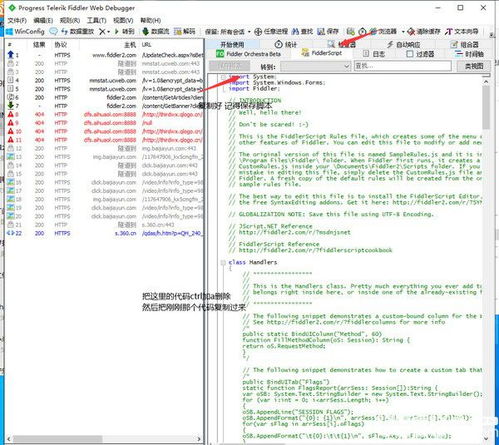
Task: Select session 1 www.fiddler2.com row
Action: 104,55
